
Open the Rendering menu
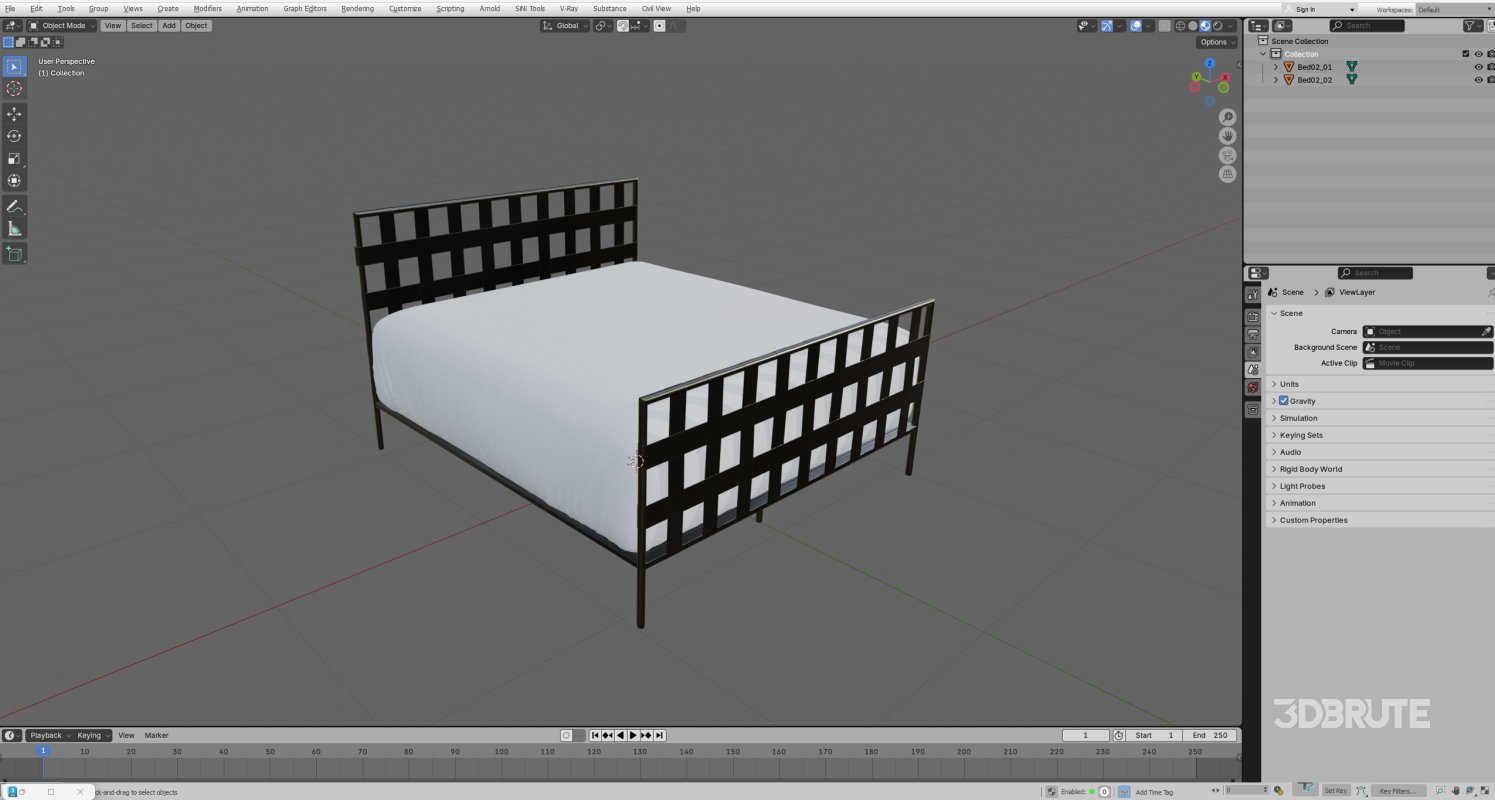tap(356, 8)
